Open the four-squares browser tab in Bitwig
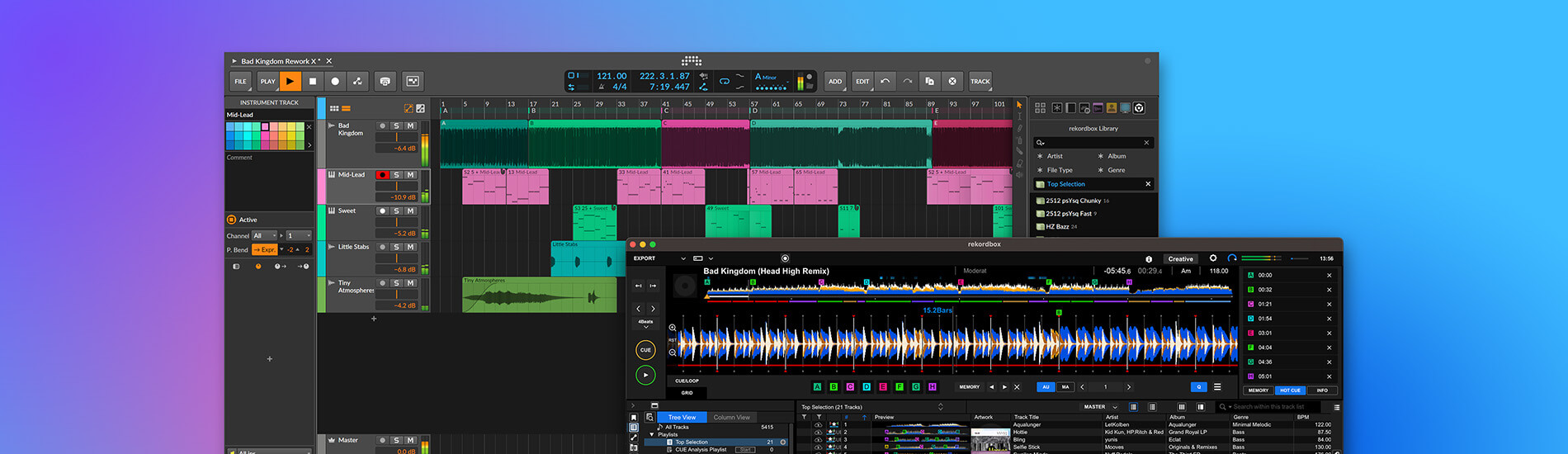 click(x=1040, y=107)
